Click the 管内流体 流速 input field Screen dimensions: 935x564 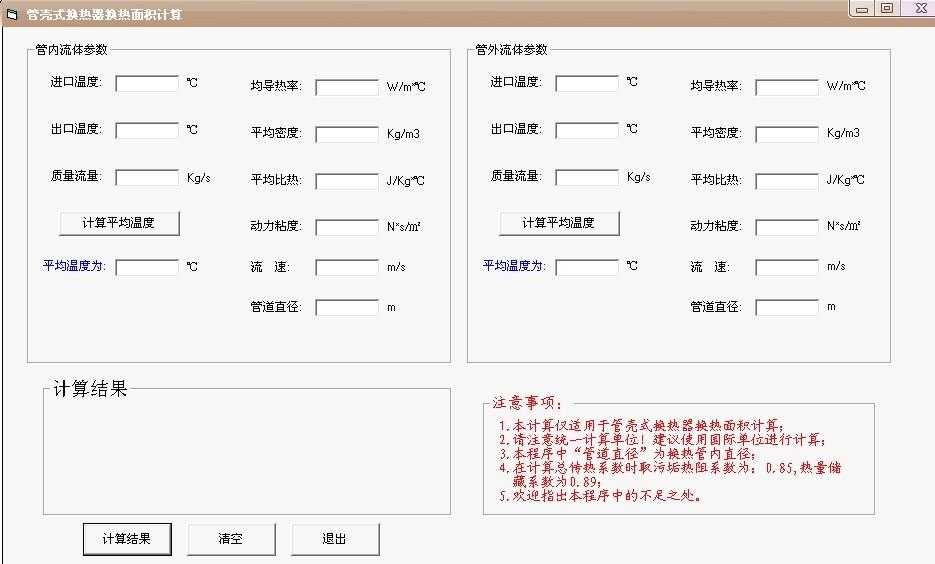coord(347,267)
